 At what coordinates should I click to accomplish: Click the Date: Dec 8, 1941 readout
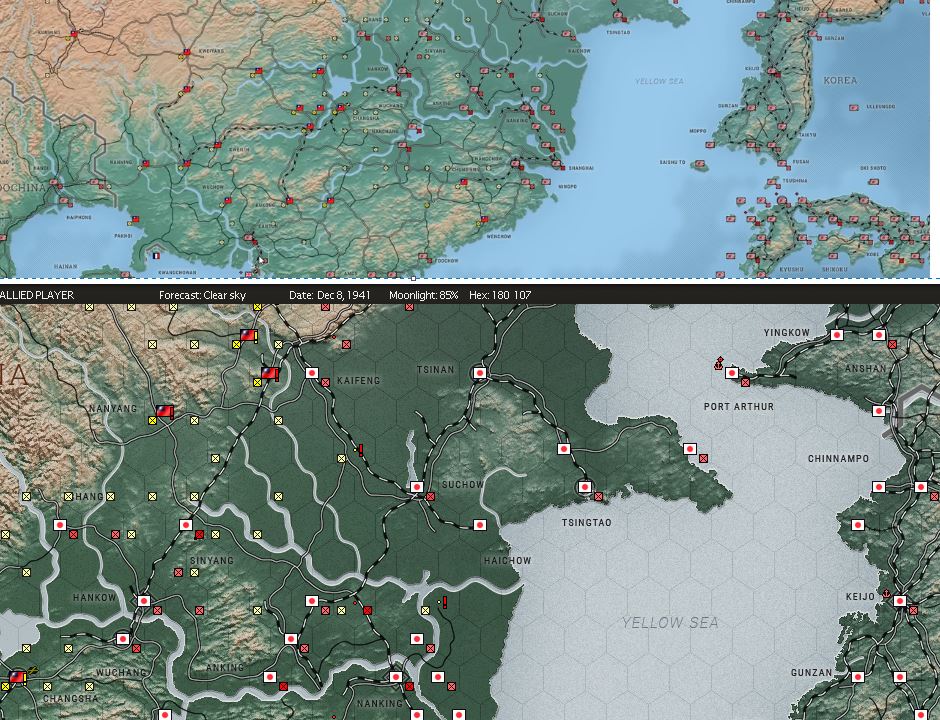point(330,295)
